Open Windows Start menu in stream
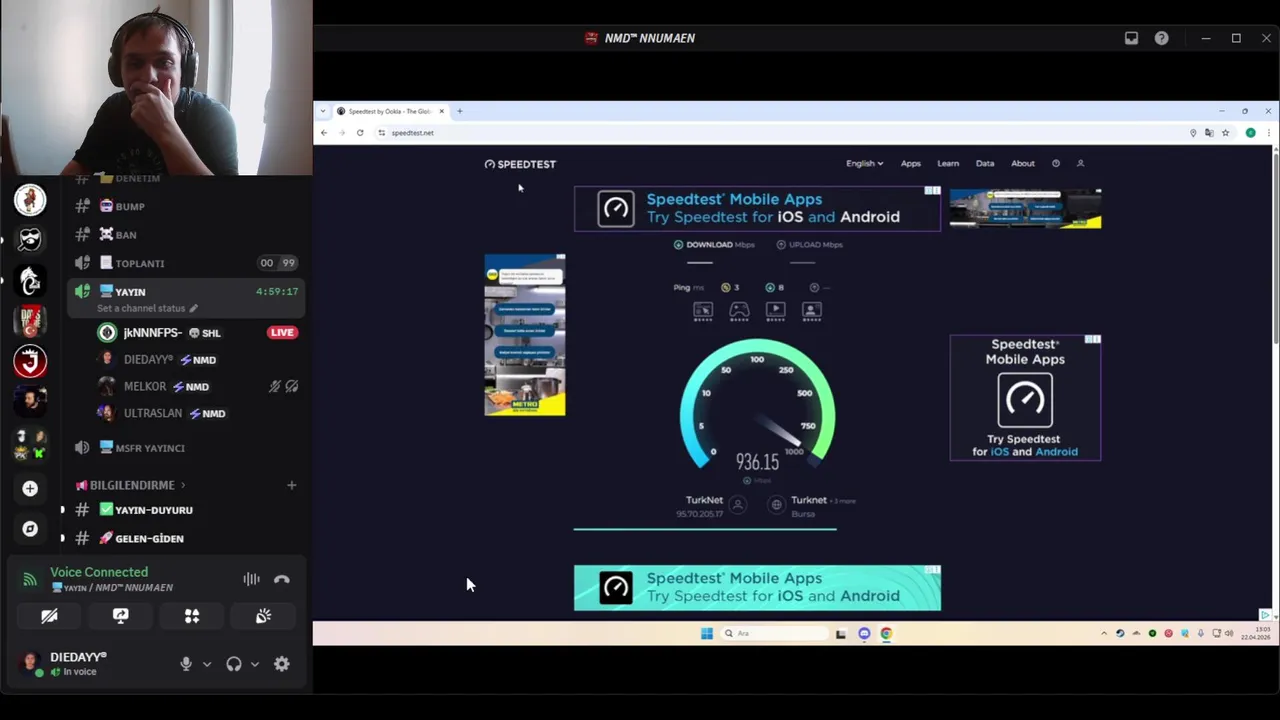This screenshot has height=720, width=1280. point(706,633)
